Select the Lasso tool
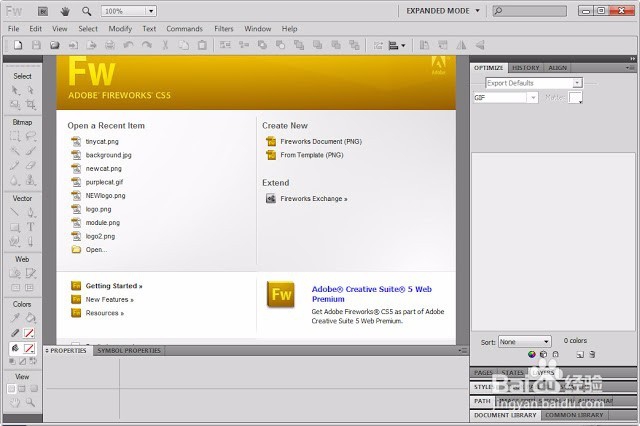The image size is (640, 426). tap(31, 136)
